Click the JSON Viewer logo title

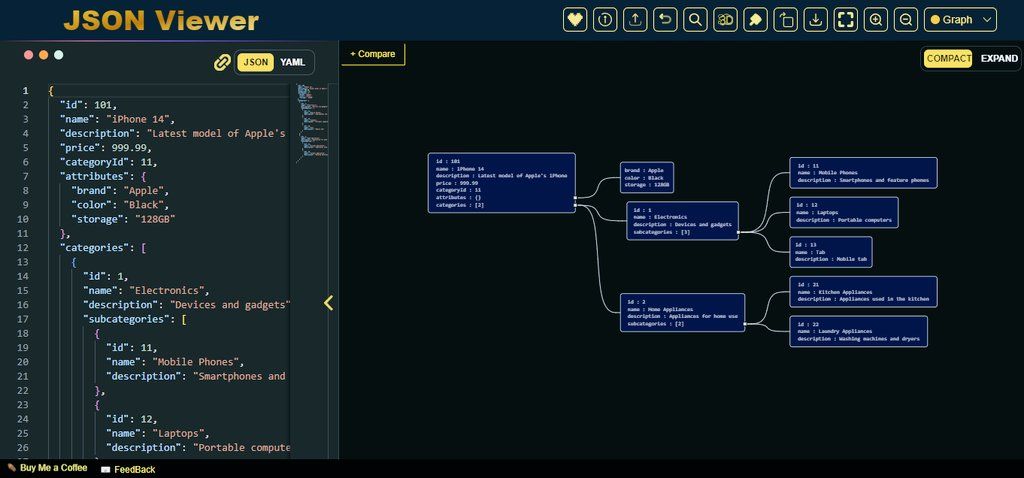161,21
